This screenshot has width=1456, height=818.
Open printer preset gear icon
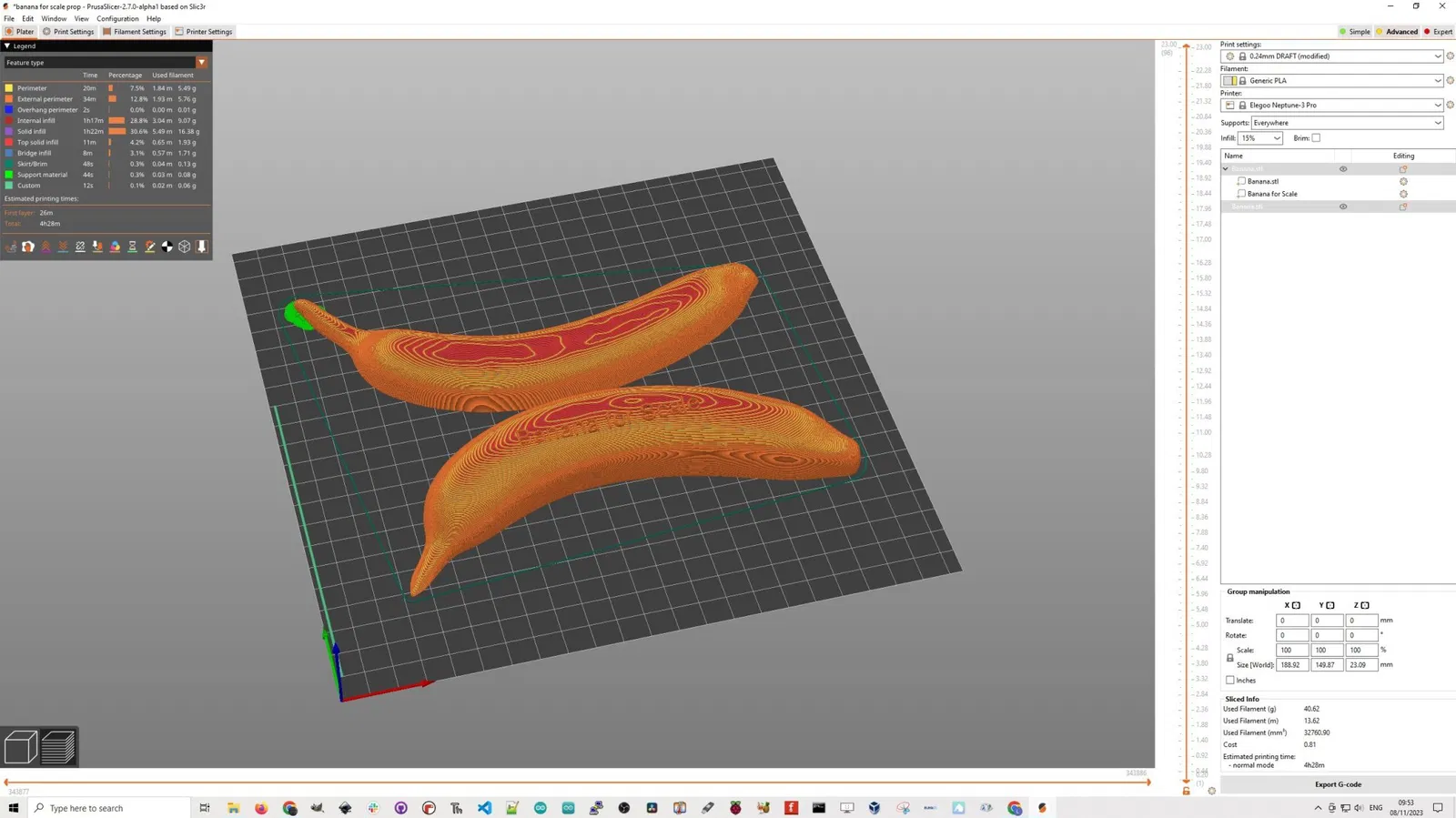coord(1450,106)
